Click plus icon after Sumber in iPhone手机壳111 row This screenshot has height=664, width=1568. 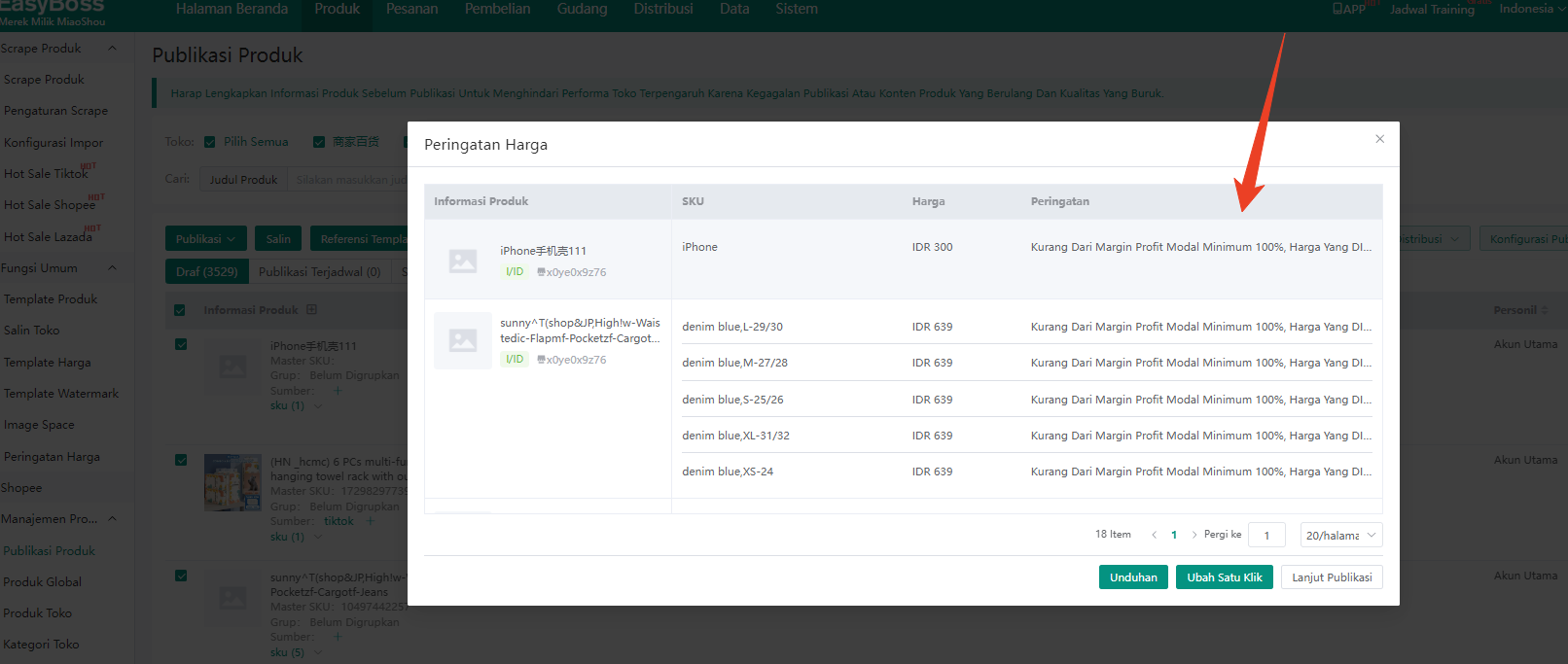pos(338,391)
